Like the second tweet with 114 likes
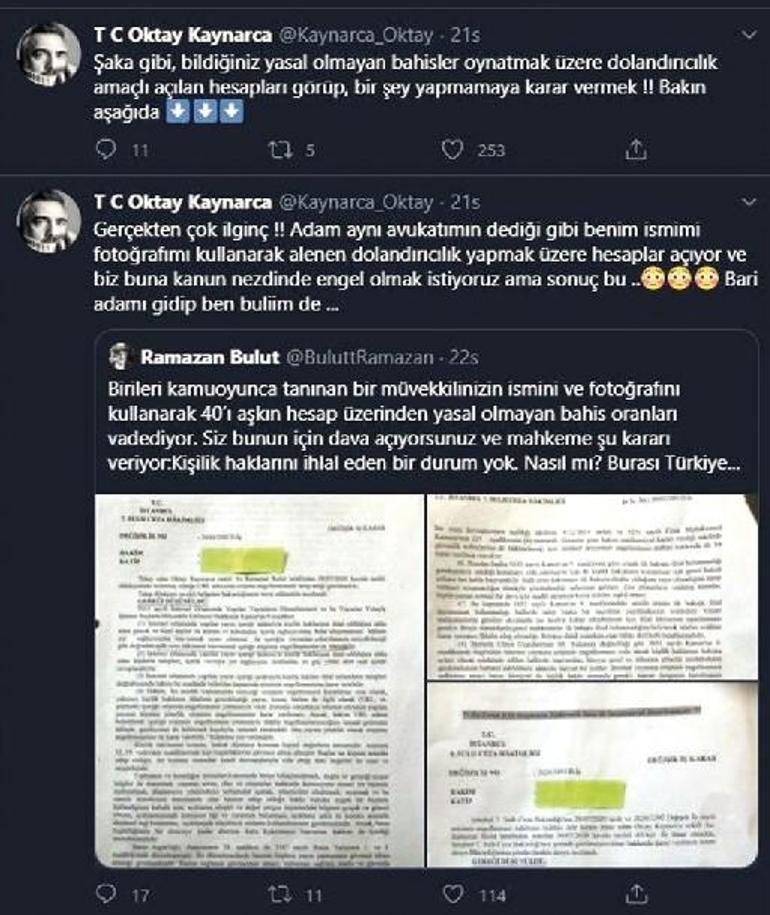This screenshot has width=770, height=915. point(453,893)
